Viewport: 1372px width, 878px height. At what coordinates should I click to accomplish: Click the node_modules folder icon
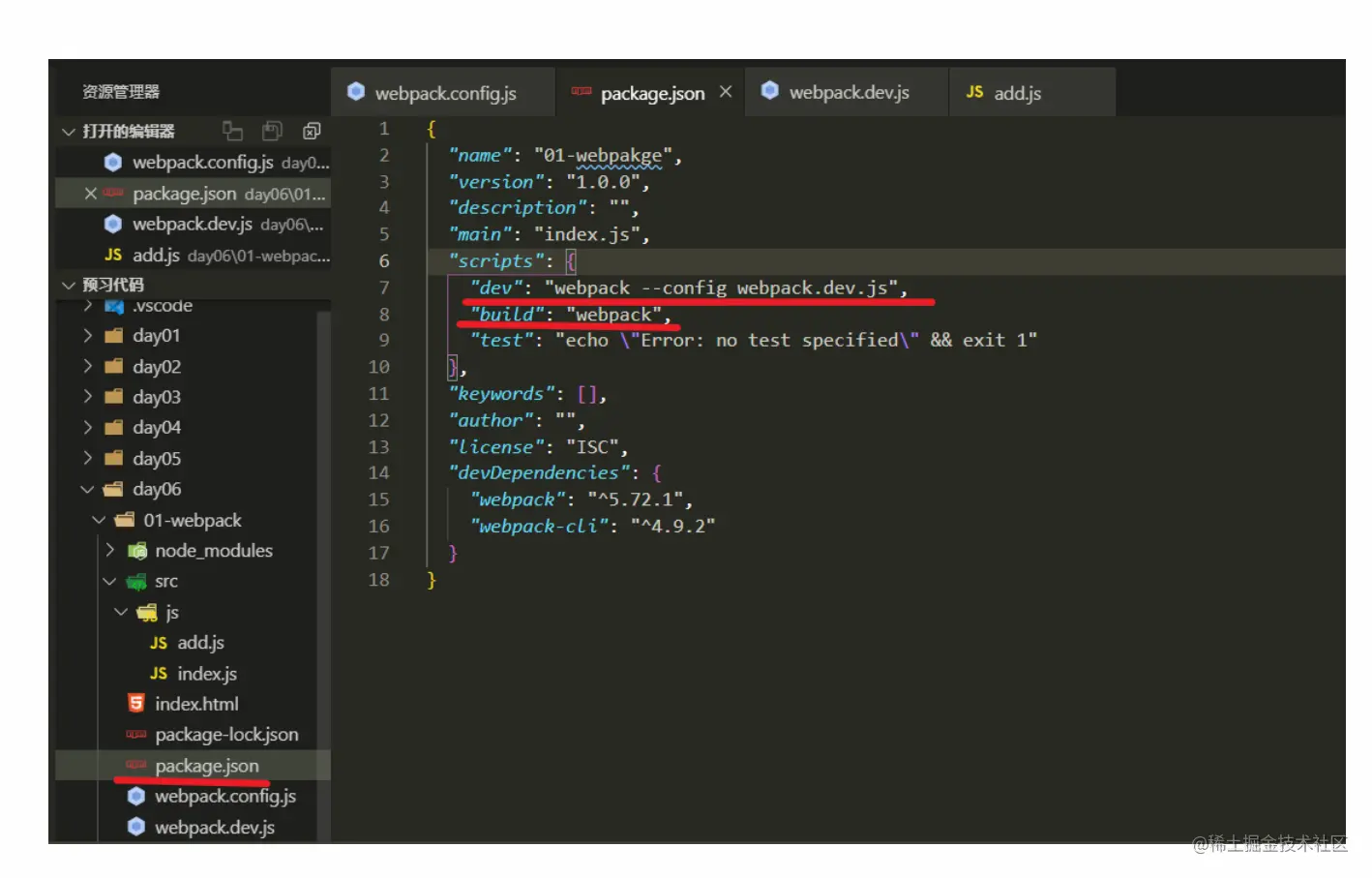coord(136,551)
